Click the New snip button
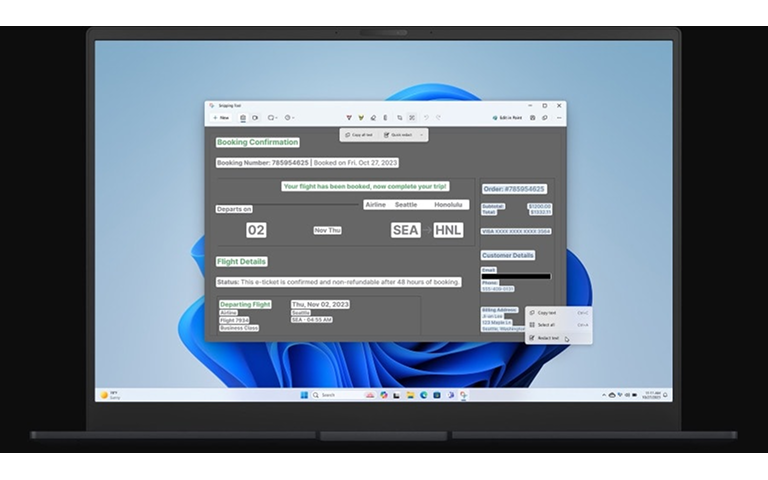 (x=221, y=118)
